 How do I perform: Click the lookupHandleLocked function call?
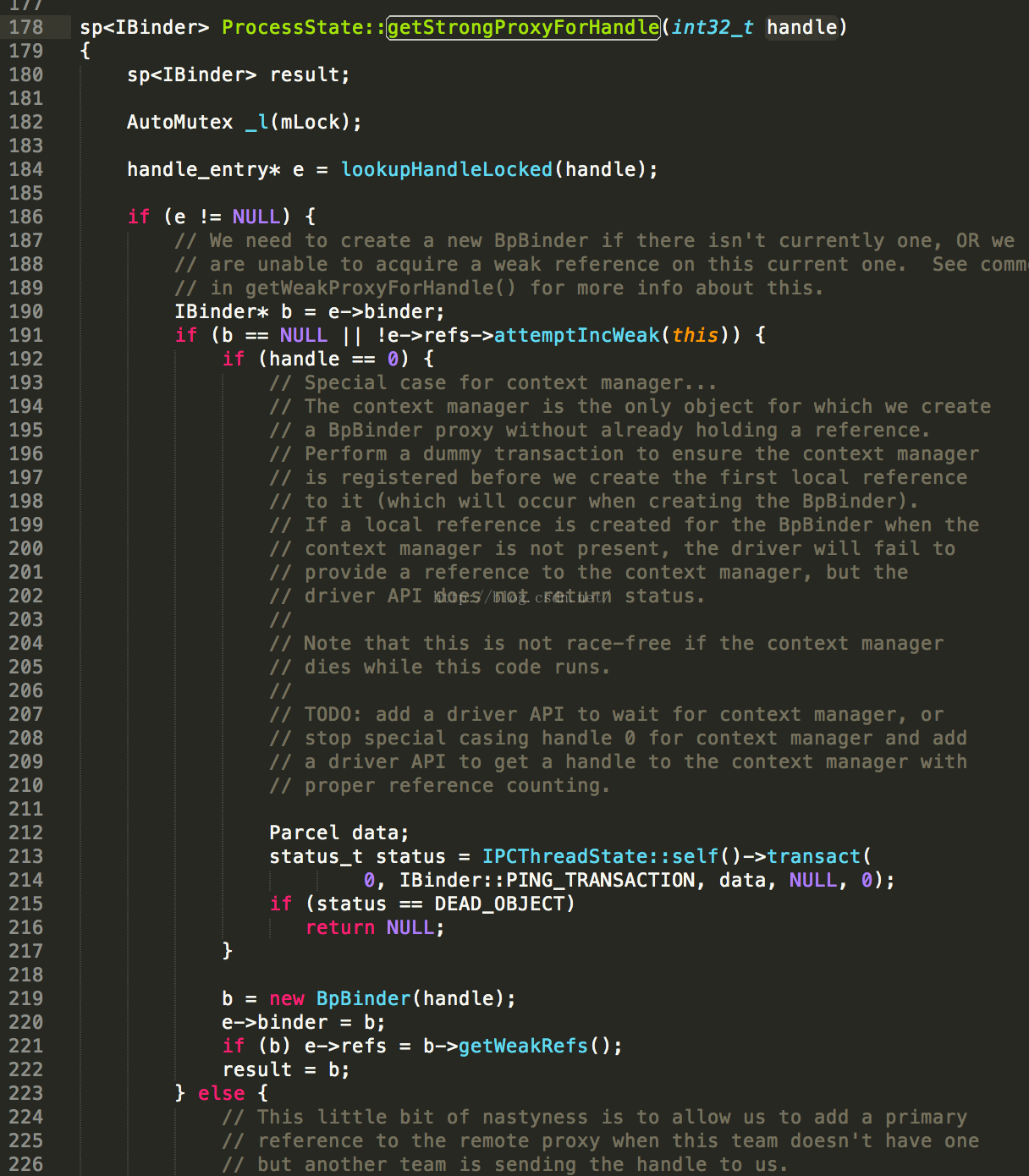(x=446, y=169)
